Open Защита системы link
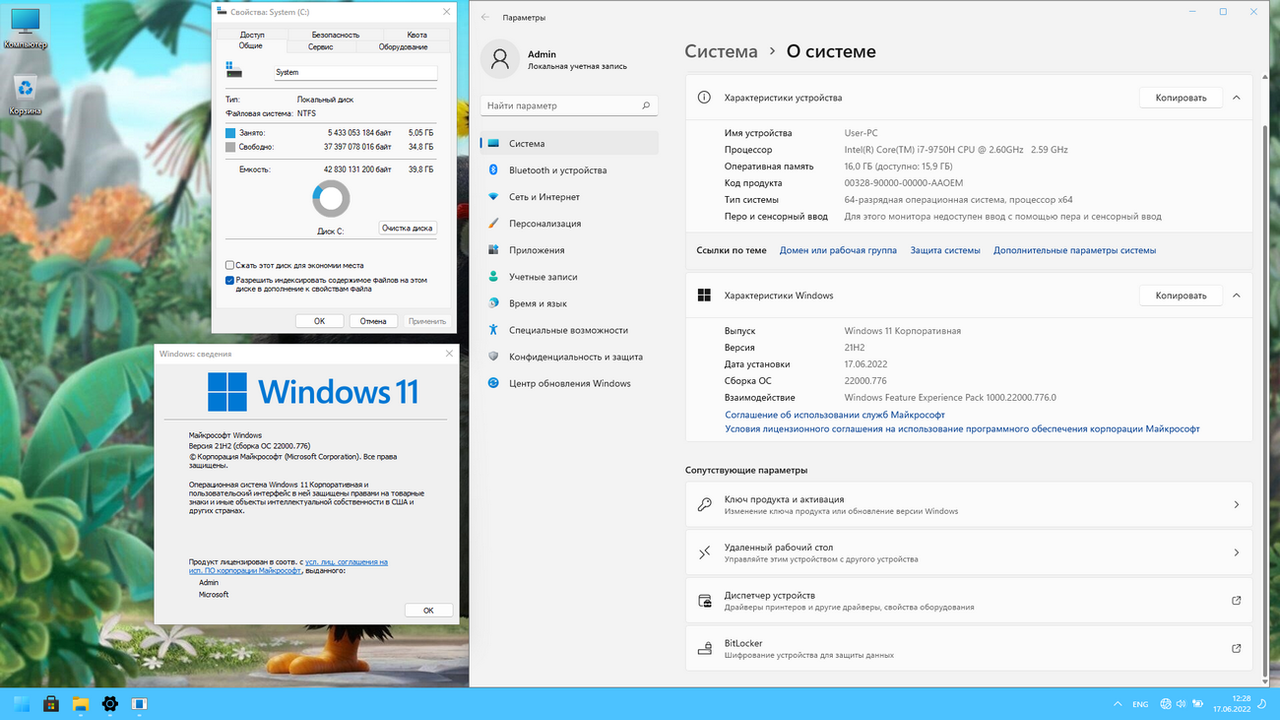The height and width of the screenshot is (720, 1280). [945, 250]
